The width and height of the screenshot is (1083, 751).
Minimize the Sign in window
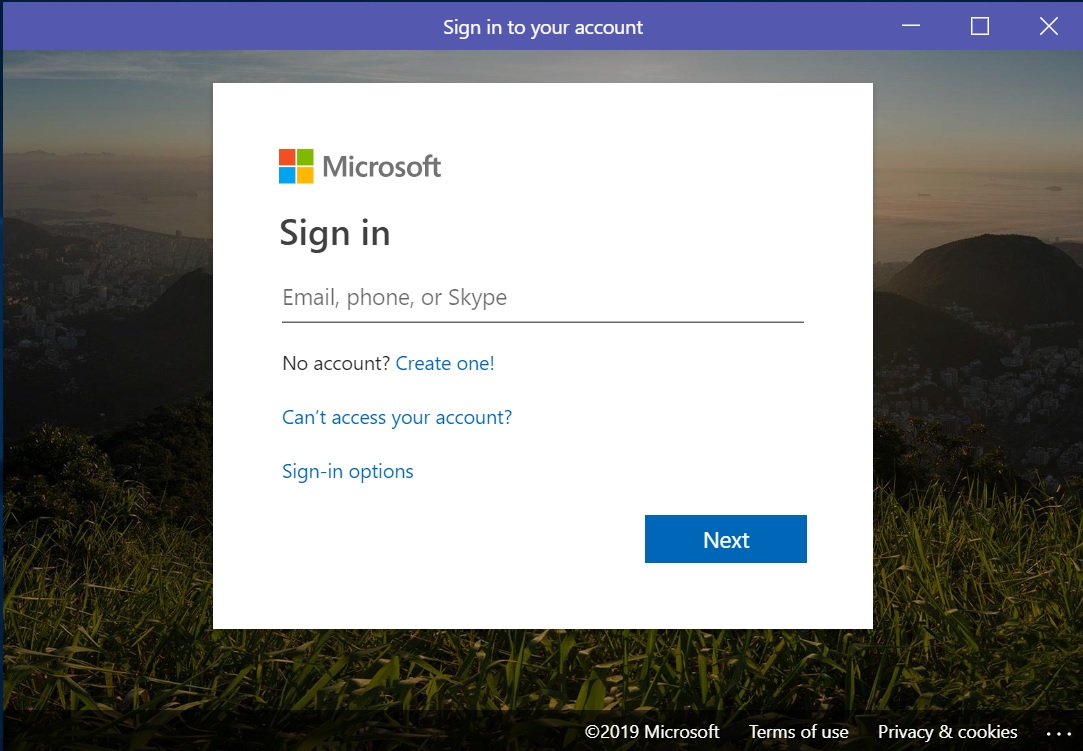click(911, 26)
